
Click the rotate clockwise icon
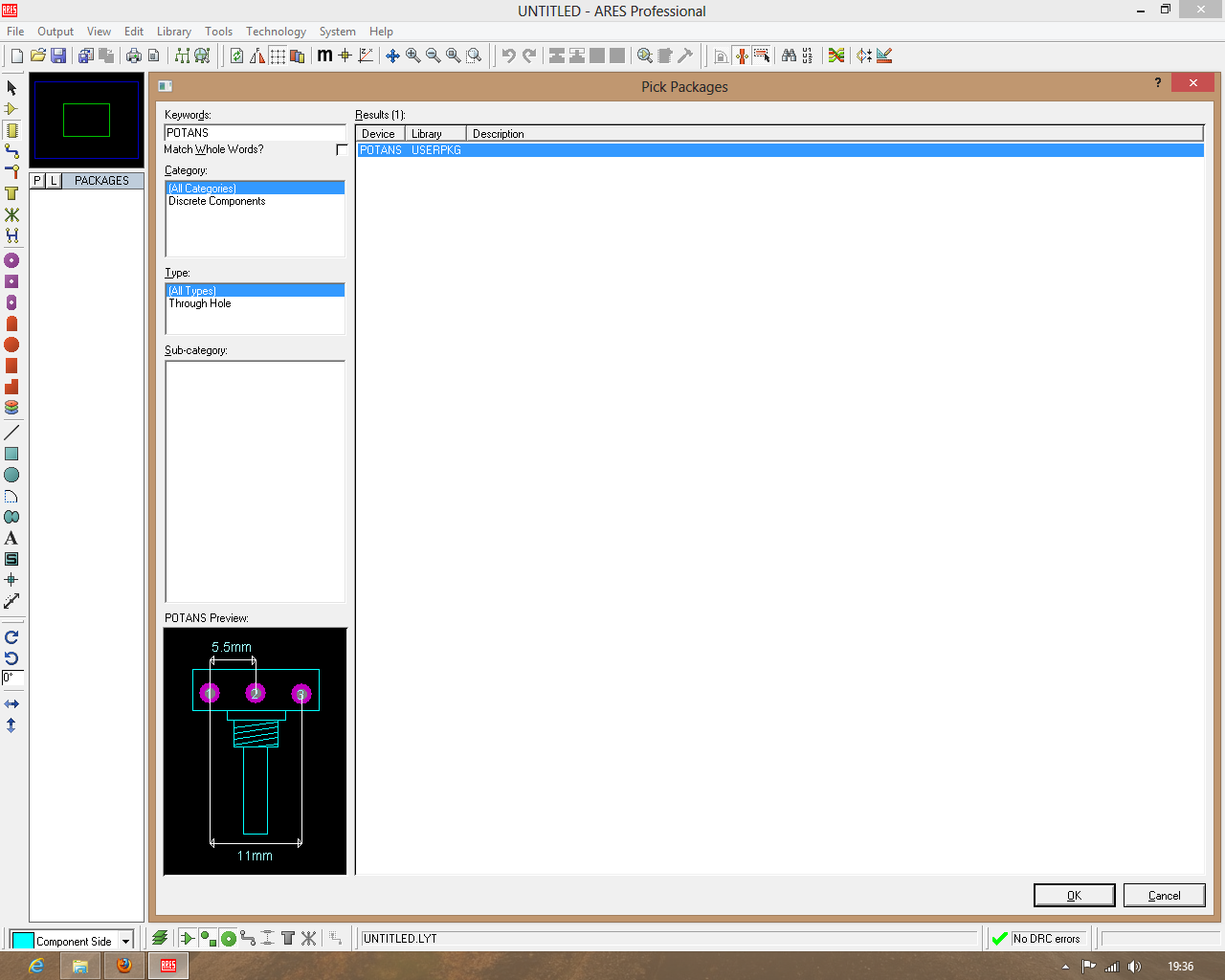(11, 637)
